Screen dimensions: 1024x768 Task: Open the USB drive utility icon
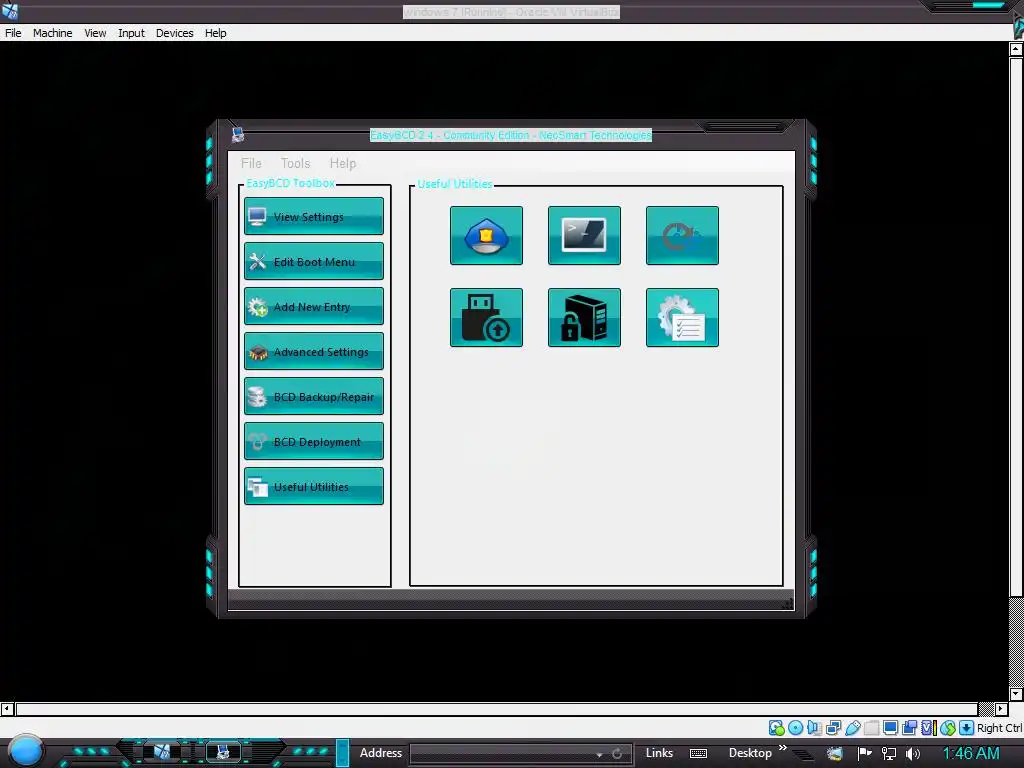click(486, 317)
